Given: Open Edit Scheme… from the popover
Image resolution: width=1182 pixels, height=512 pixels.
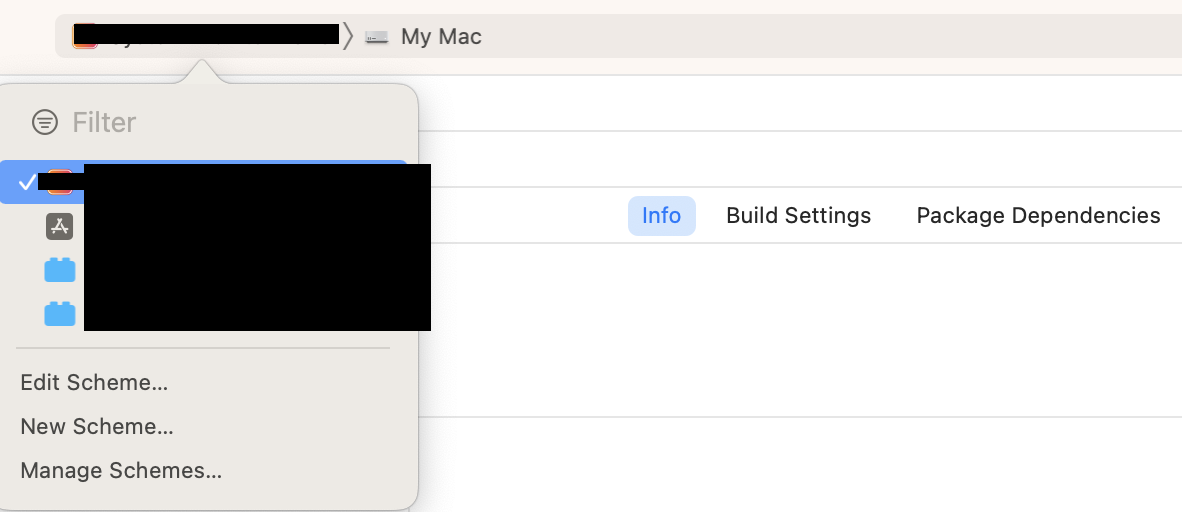Looking at the screenshot, I should [x=94, y=383].
